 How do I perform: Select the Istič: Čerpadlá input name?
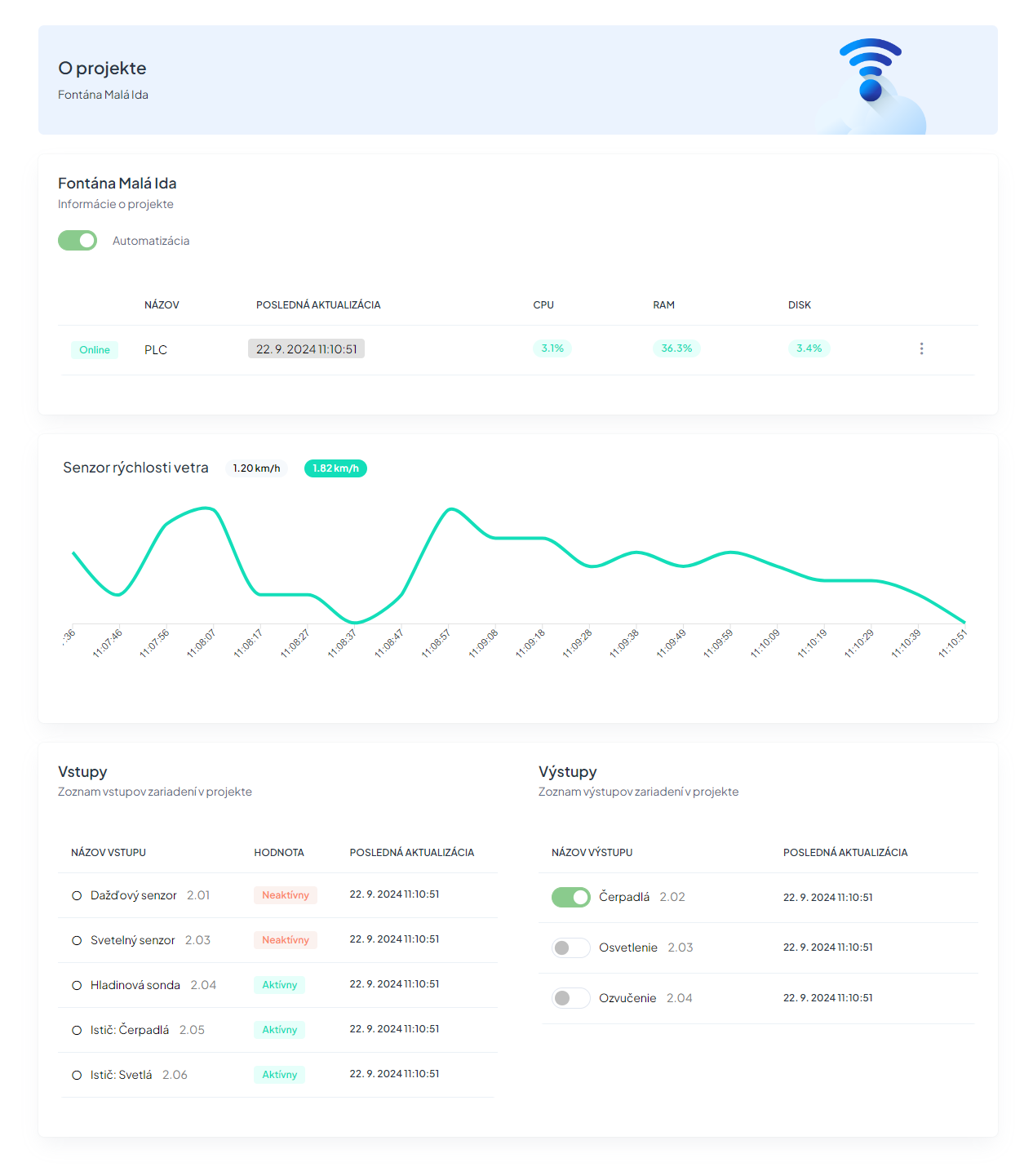tap(130, 1030)
